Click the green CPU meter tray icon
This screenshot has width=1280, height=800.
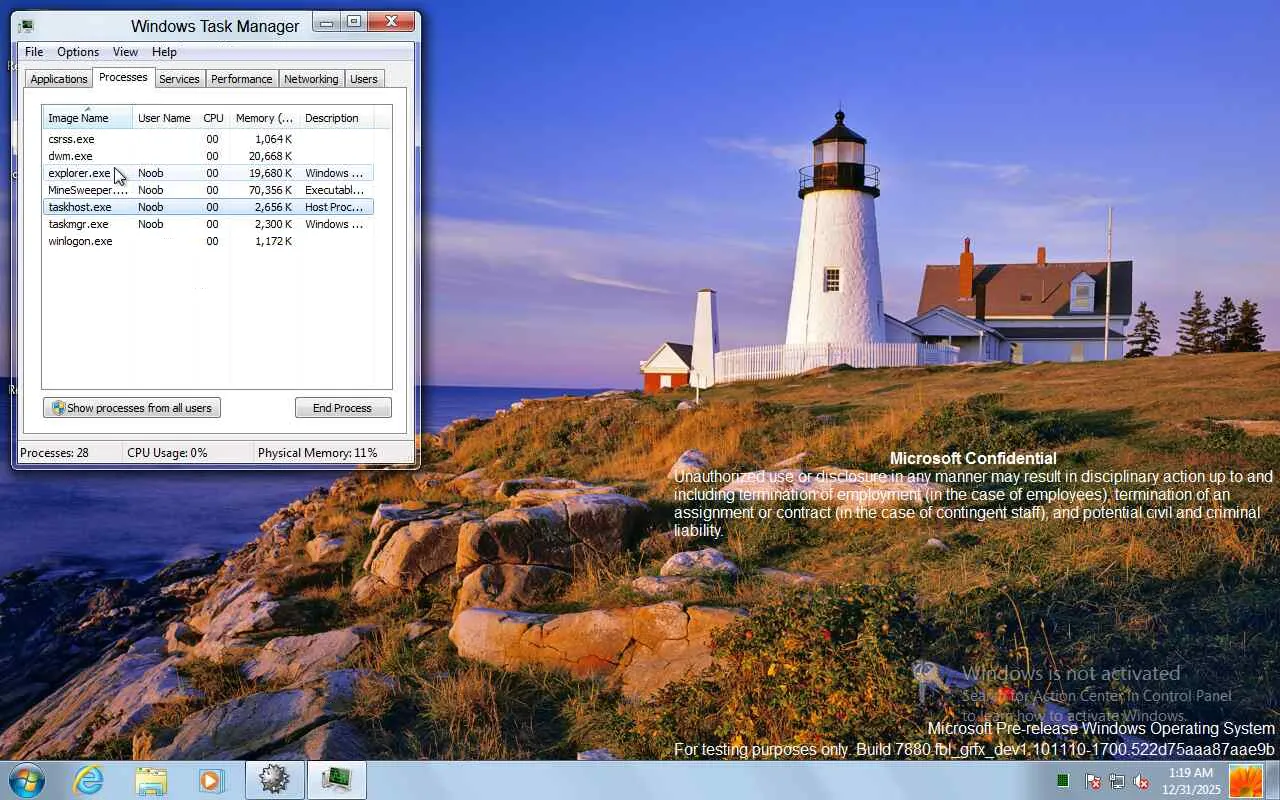[1063, 781]
